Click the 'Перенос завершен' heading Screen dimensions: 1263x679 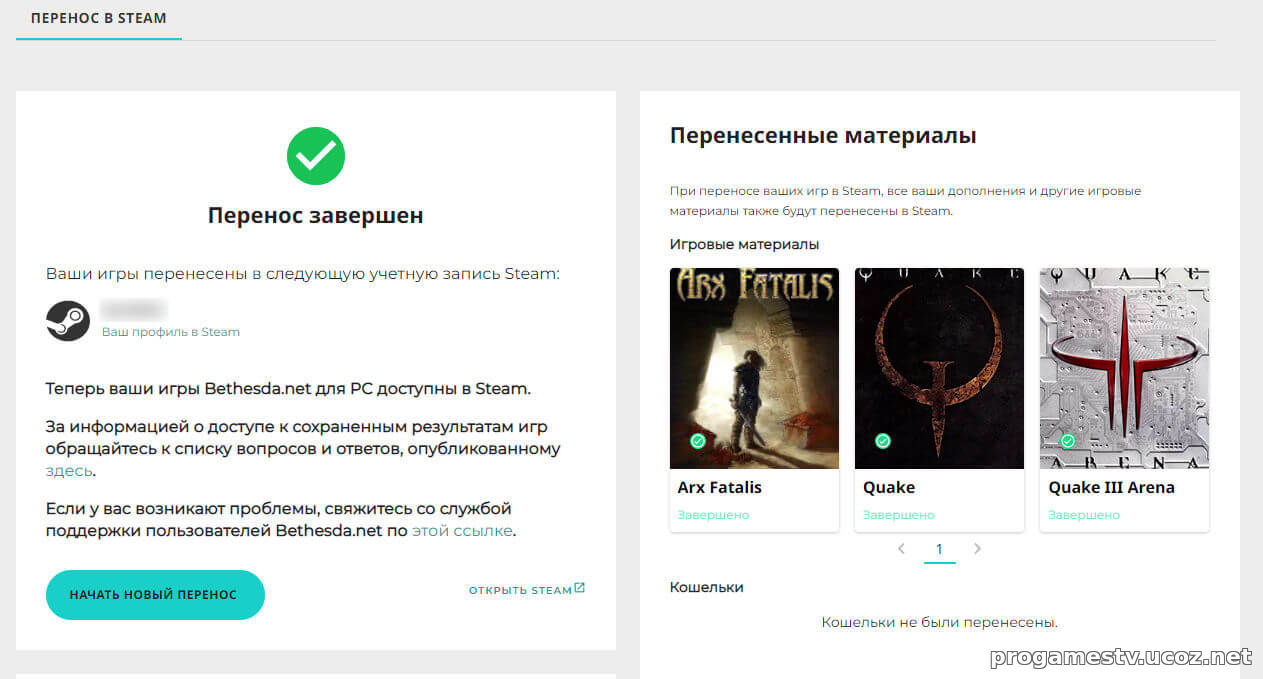[316, 216]
